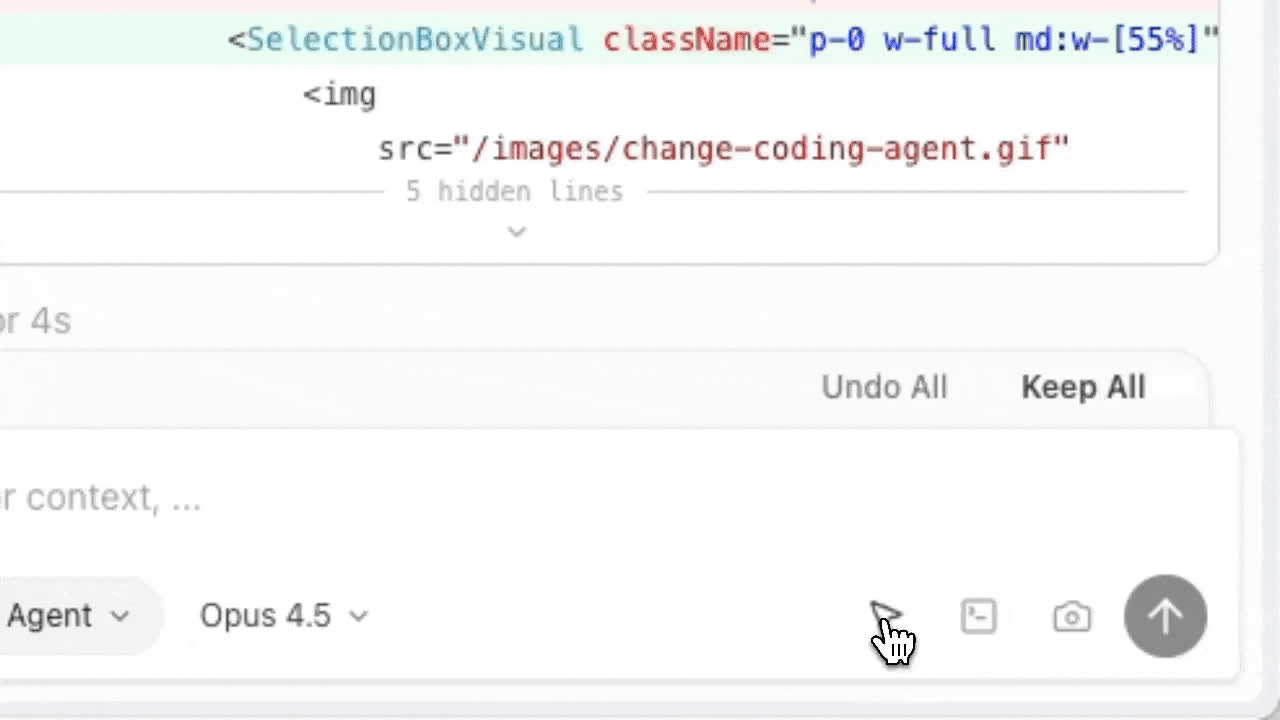The height and width of the screenshot is (720, 1280).
Task: Click the terminal panel icon next to camera
Action: pos(978,616)
